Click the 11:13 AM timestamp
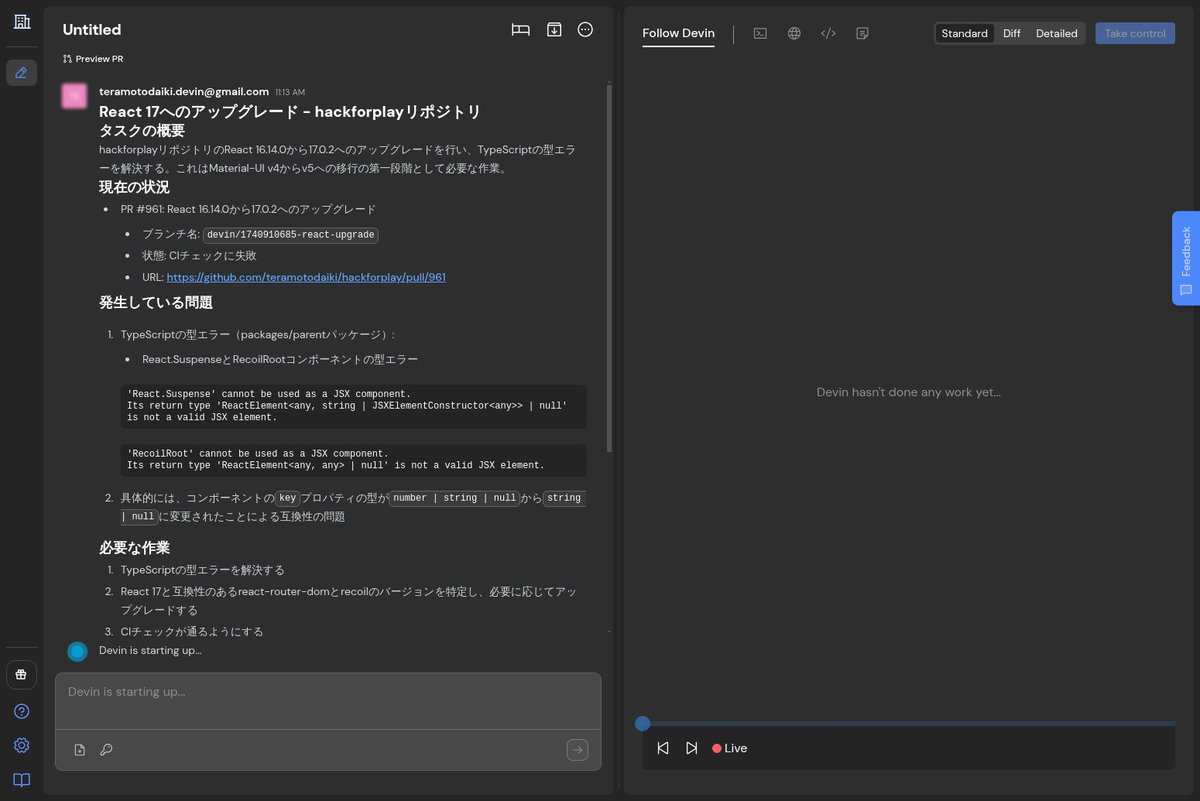The image size is (1200, 801). (x=290, y=92)
